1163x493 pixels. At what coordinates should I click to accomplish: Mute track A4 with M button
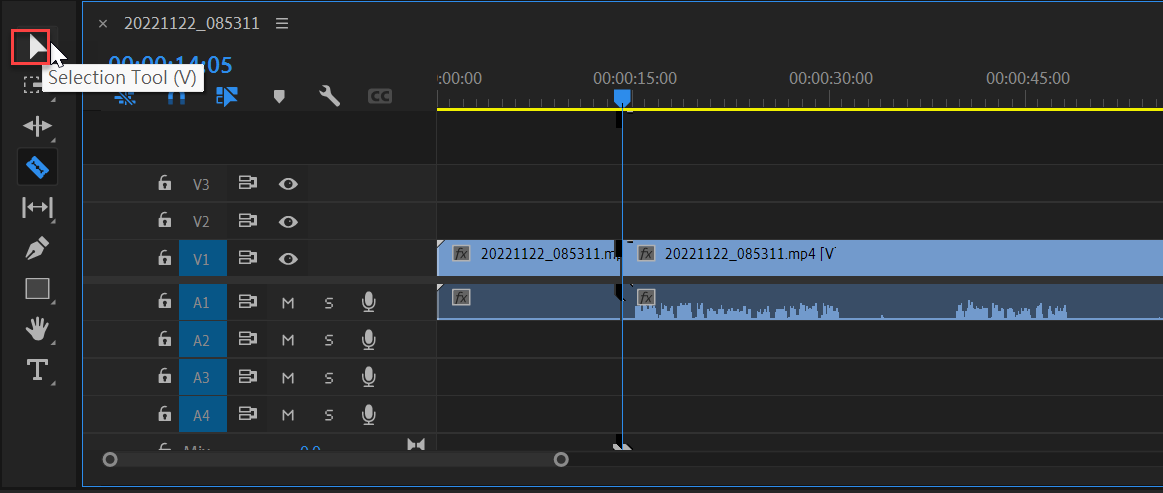[288, 415]
